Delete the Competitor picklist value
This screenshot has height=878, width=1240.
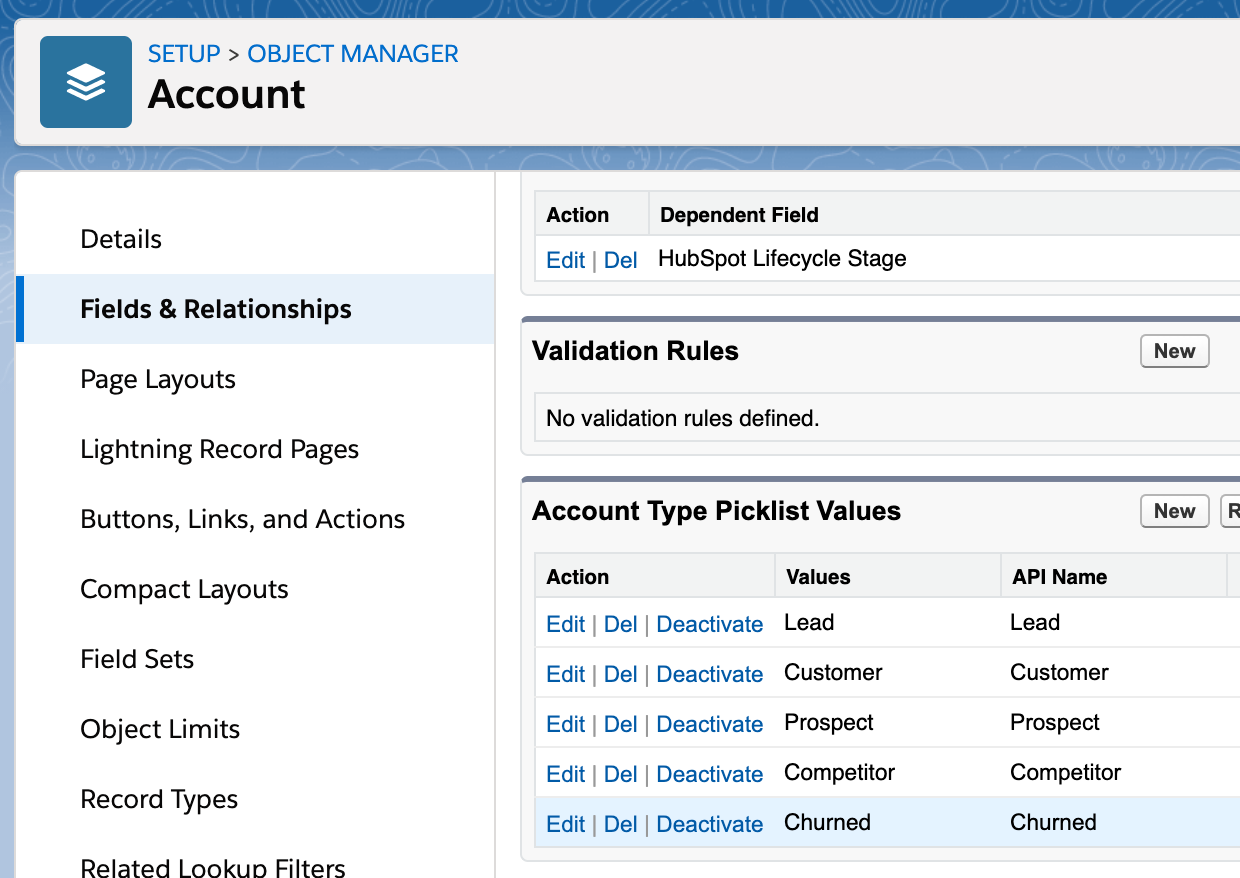pyautogui.click(x=620, y=774)
